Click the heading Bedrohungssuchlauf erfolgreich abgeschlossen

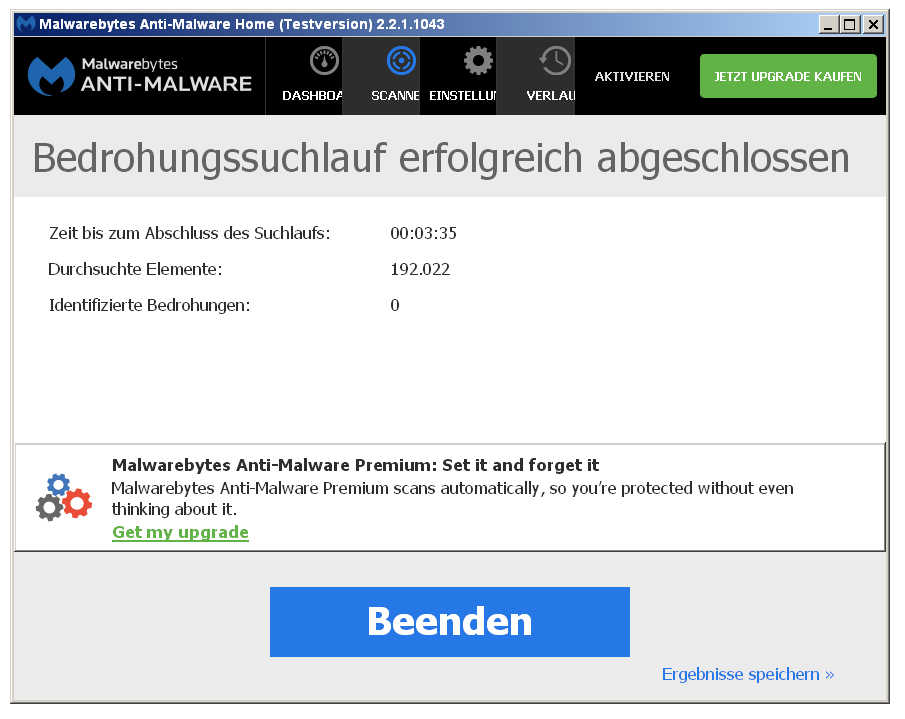tap(441, 158)
